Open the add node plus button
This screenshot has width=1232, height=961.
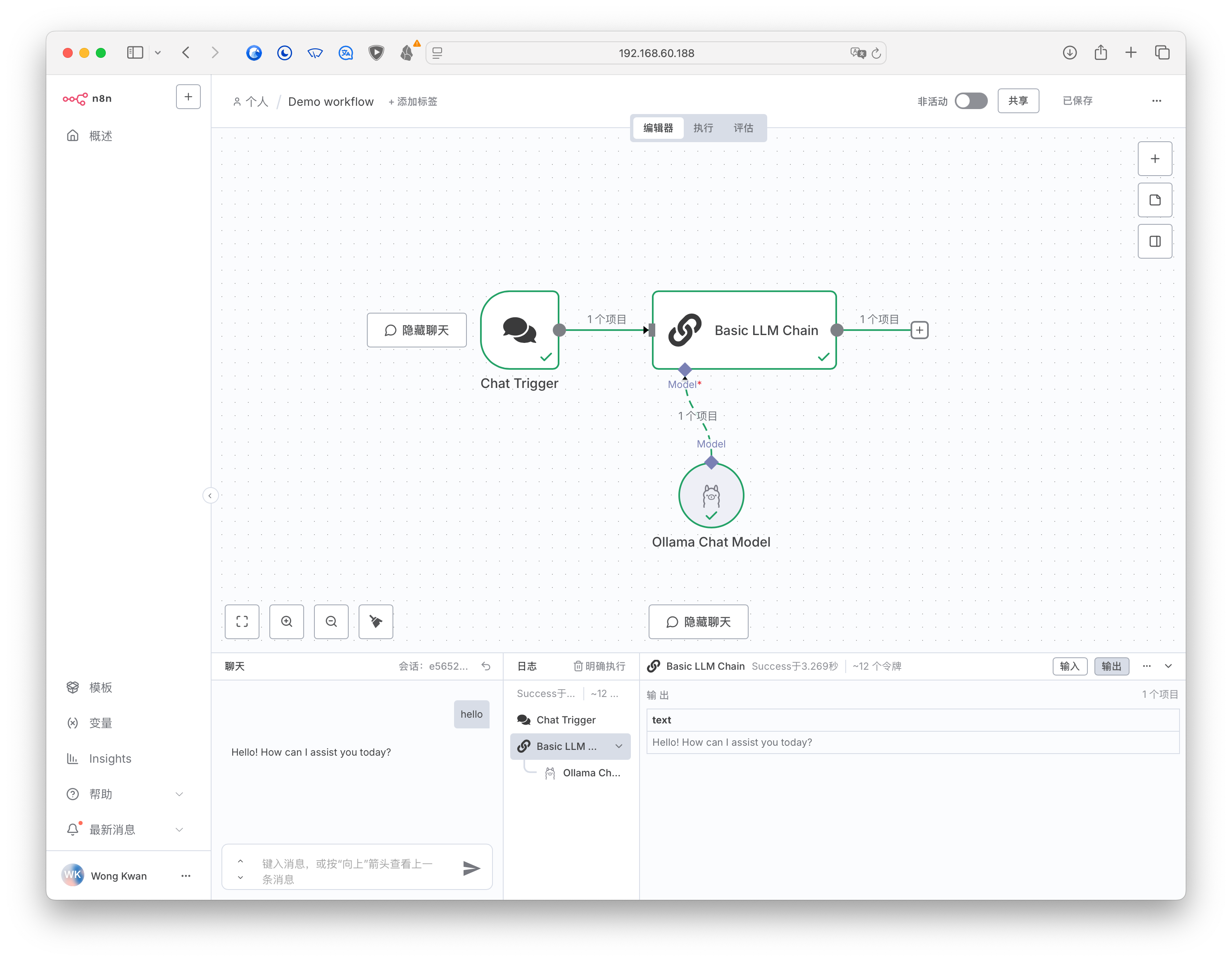coord(1155,159)
